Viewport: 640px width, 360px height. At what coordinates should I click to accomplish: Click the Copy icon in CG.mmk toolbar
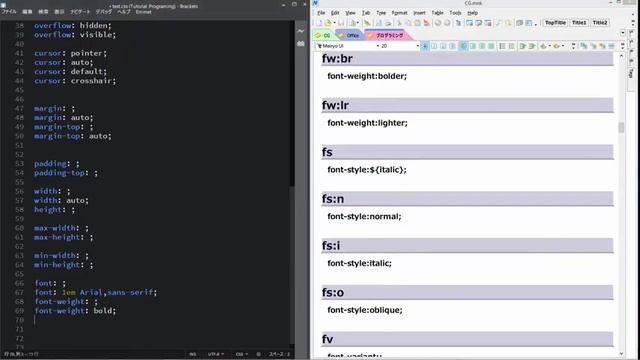[408, 23]
